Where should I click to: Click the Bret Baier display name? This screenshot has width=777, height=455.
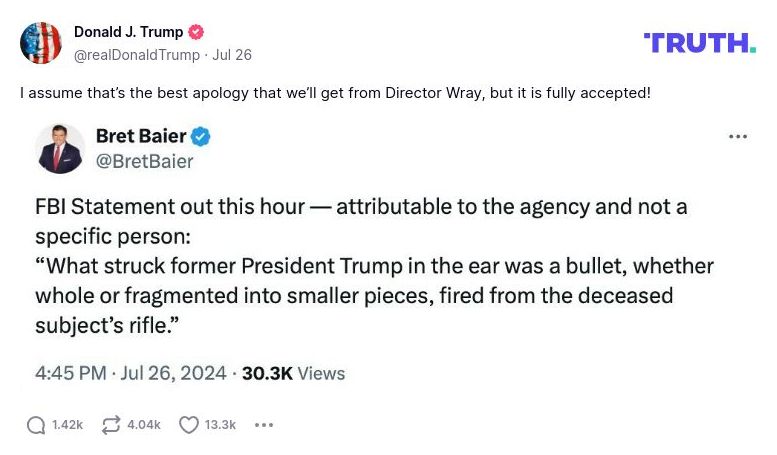tap(141, 136)
